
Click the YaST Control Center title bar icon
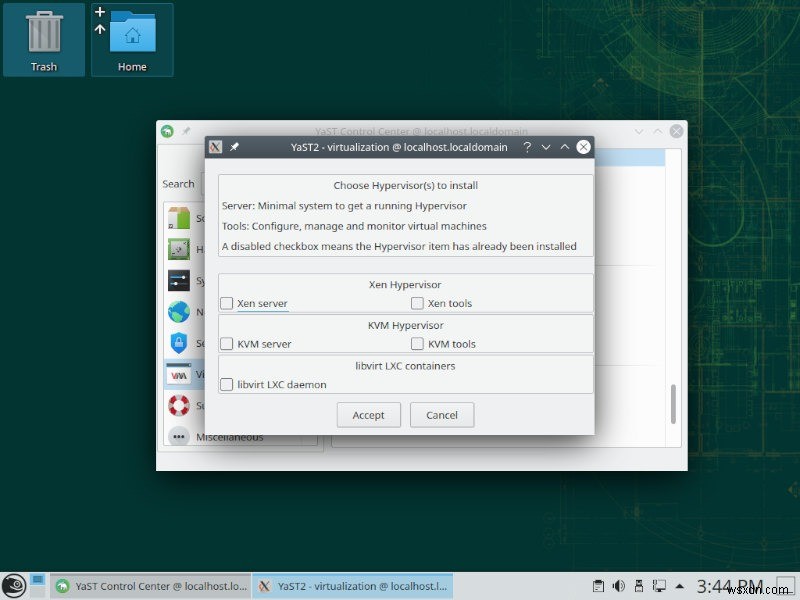tap(167, 131)
